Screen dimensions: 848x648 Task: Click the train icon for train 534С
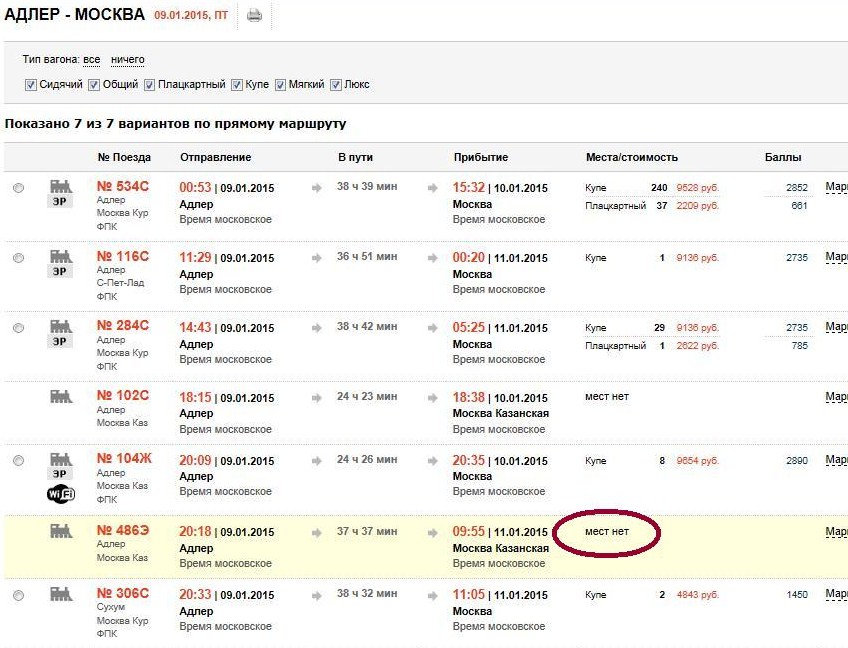tap(61, 186)
